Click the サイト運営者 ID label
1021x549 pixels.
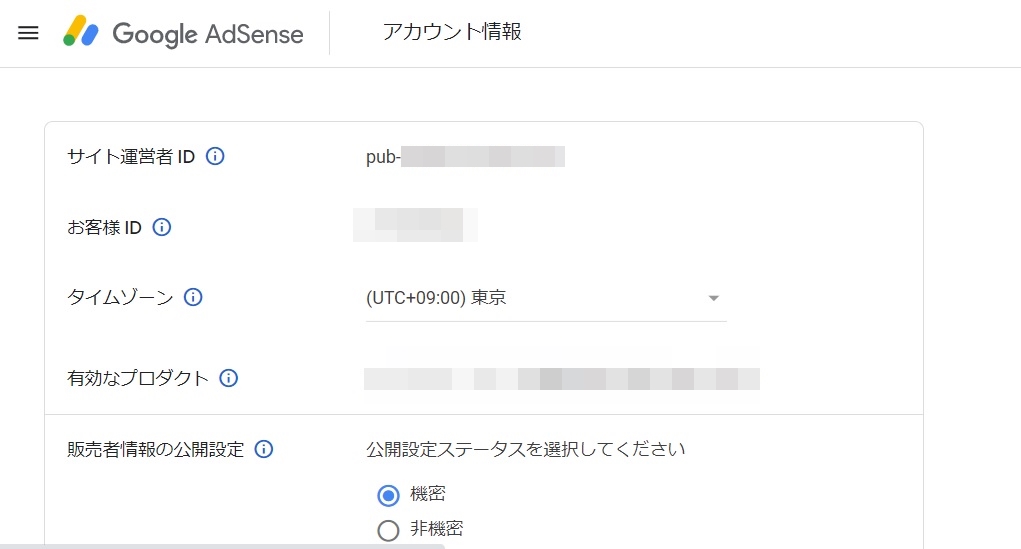pyautogui.click(x=130, y=156)
